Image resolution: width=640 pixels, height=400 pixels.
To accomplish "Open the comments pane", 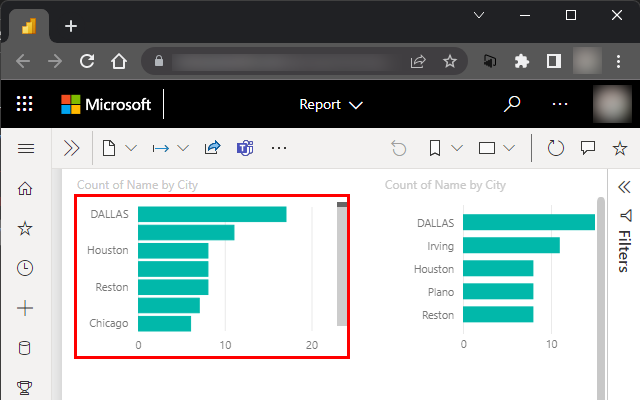I will (588, 148).
